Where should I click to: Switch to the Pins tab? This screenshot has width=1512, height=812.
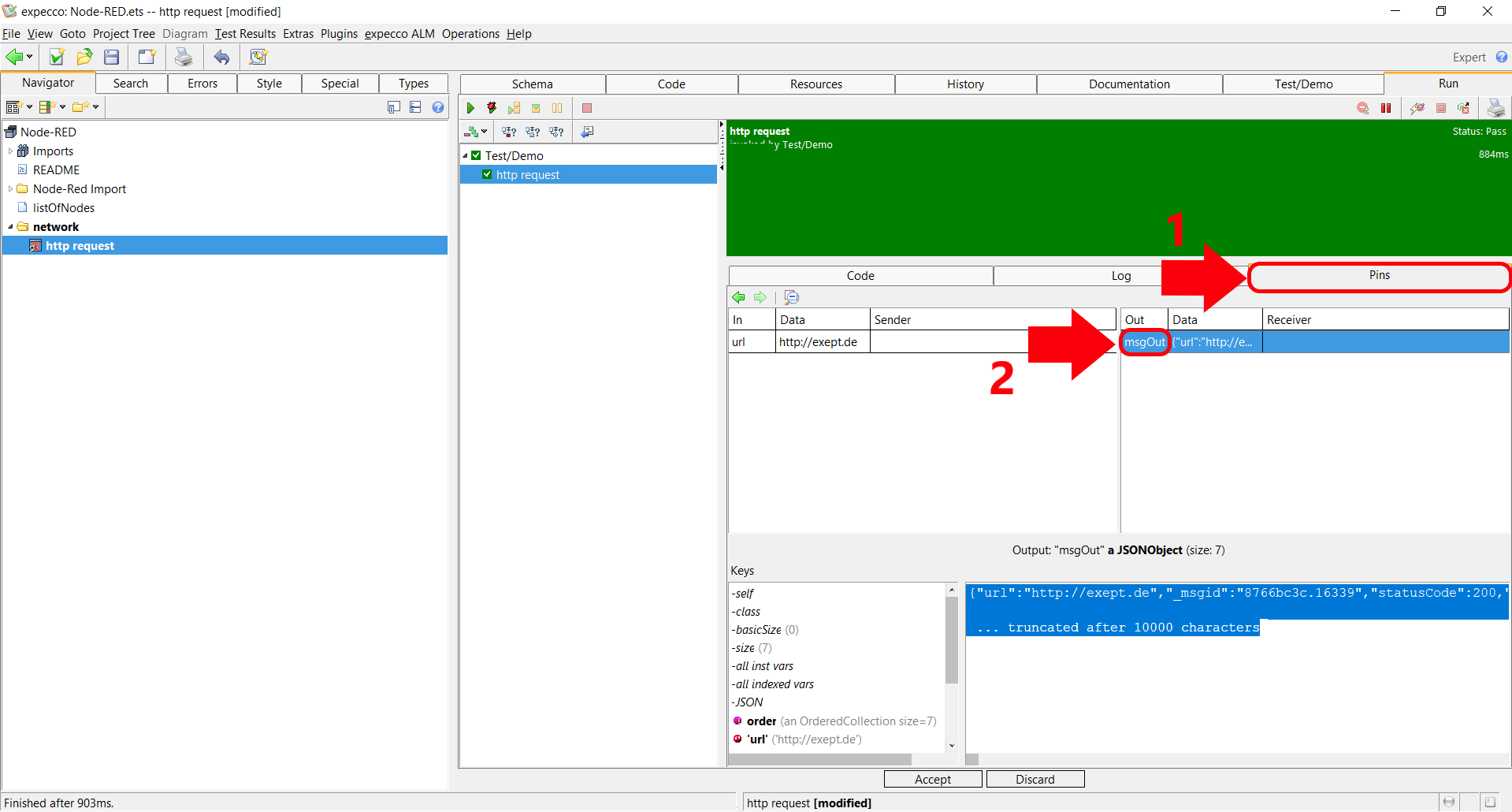pos(1379,275)
